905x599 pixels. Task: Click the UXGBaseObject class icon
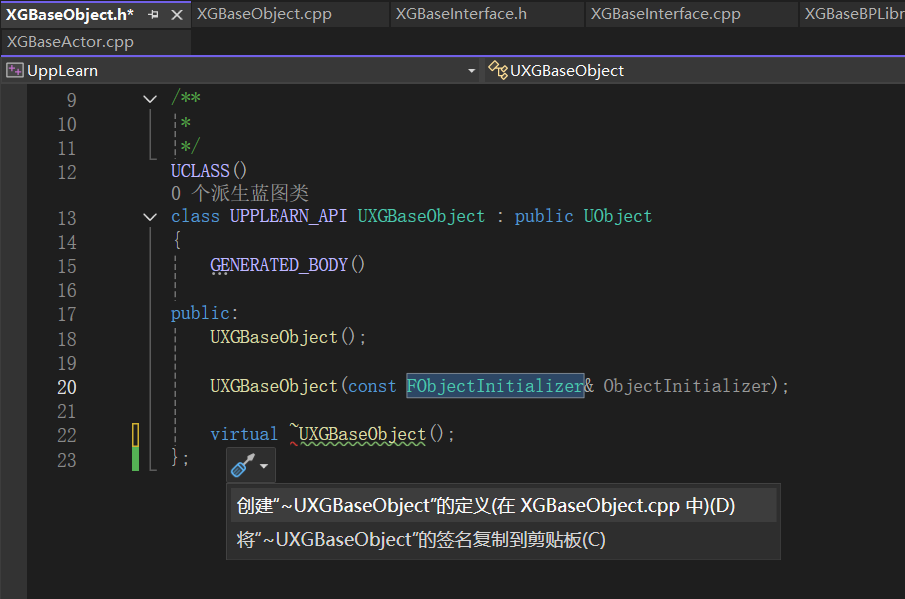pyautogui.click(x=498, y=70)
